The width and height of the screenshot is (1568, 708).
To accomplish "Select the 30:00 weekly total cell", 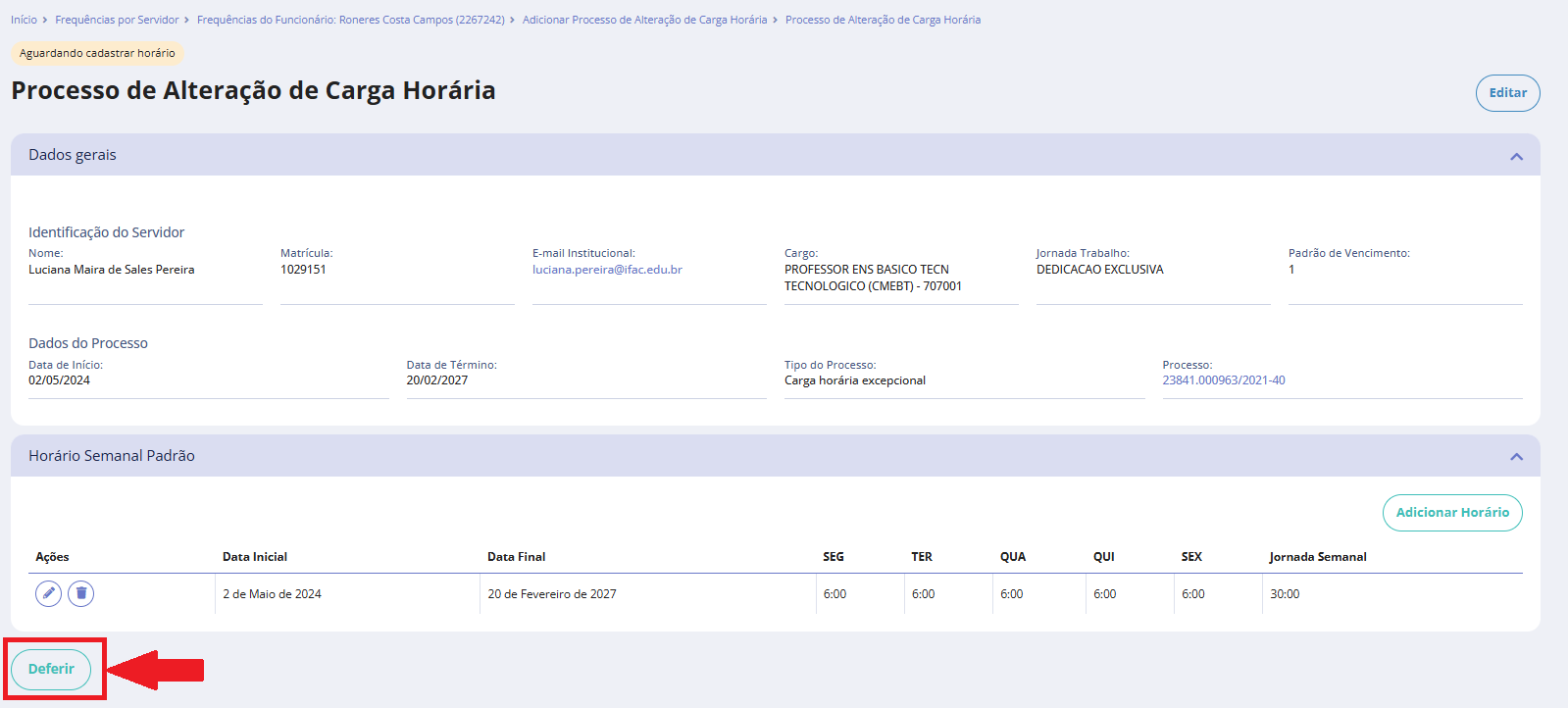I will click(x=1285, y=594).
